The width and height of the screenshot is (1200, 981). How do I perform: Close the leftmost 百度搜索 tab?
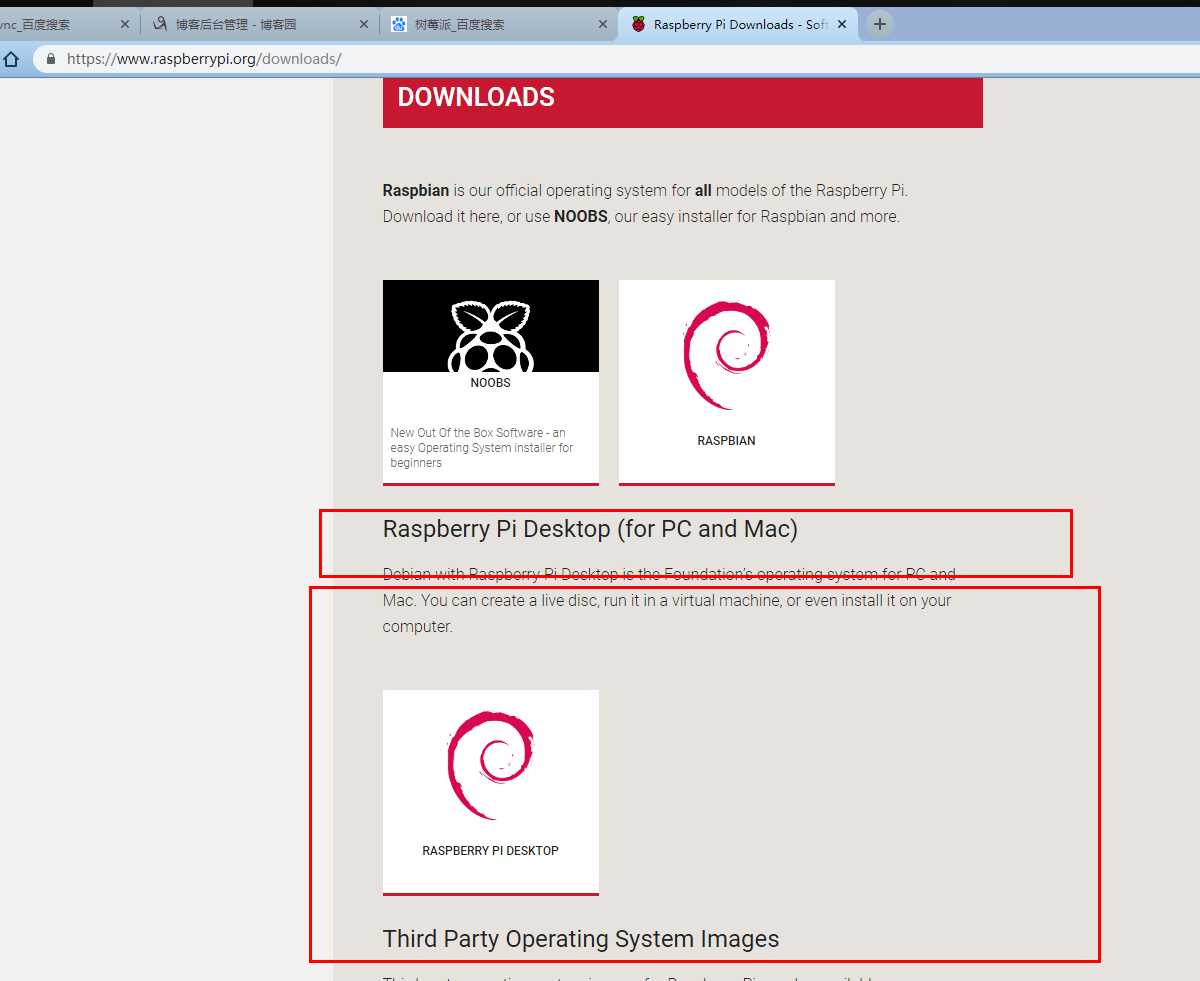click(x=125, y=24)
